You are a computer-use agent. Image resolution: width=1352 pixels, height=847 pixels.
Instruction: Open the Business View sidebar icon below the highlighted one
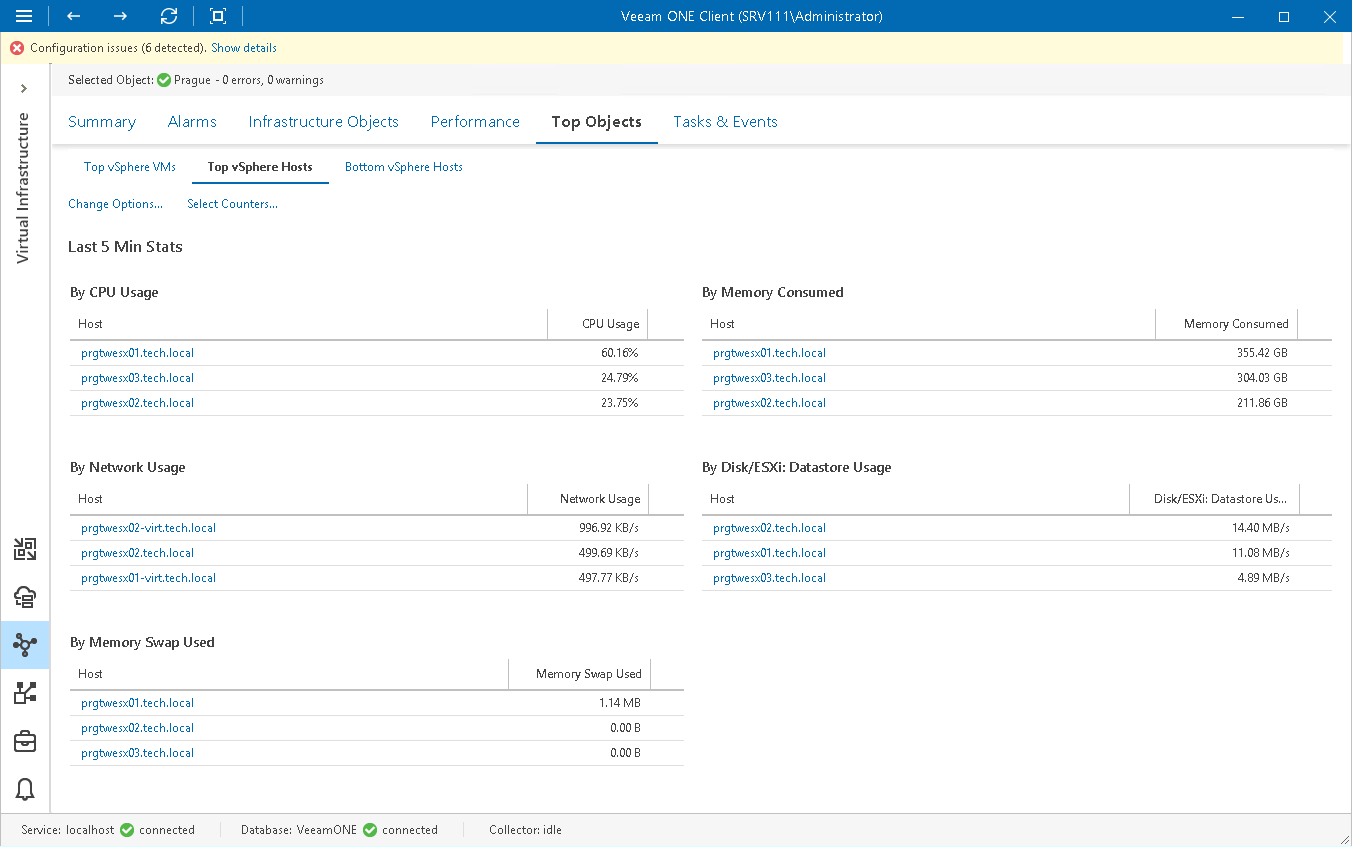coord(25,693)
